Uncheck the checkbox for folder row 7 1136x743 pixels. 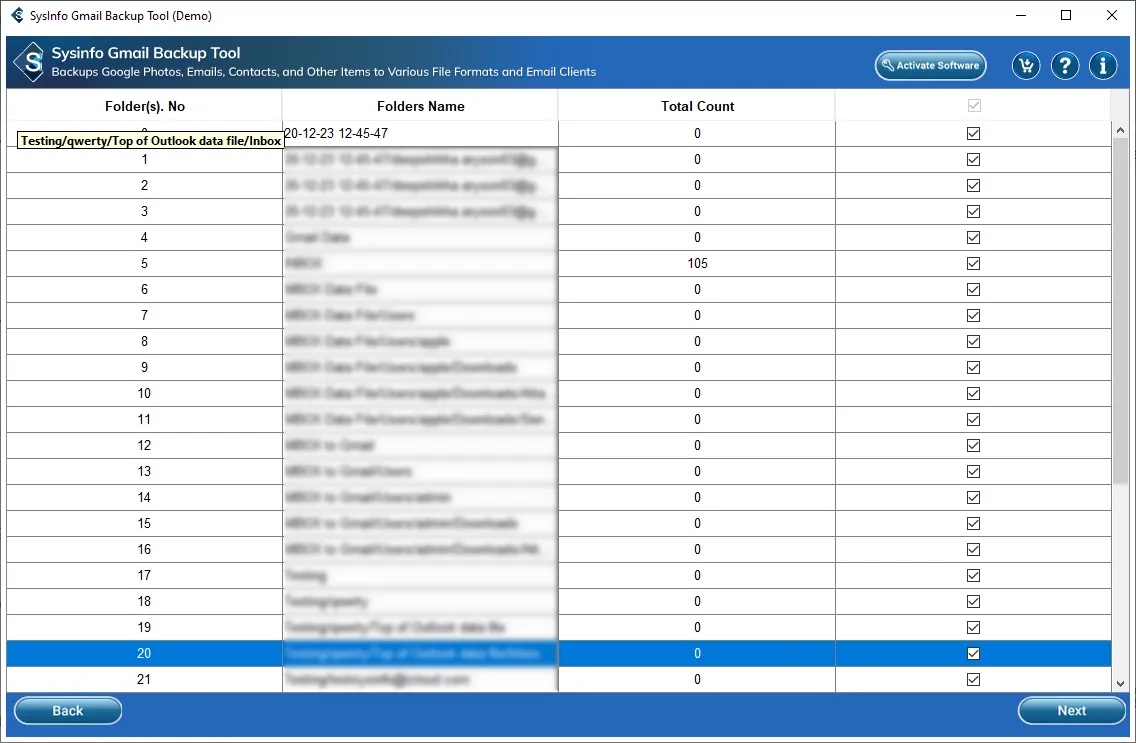pyautogui.click(x=973, y=316)
